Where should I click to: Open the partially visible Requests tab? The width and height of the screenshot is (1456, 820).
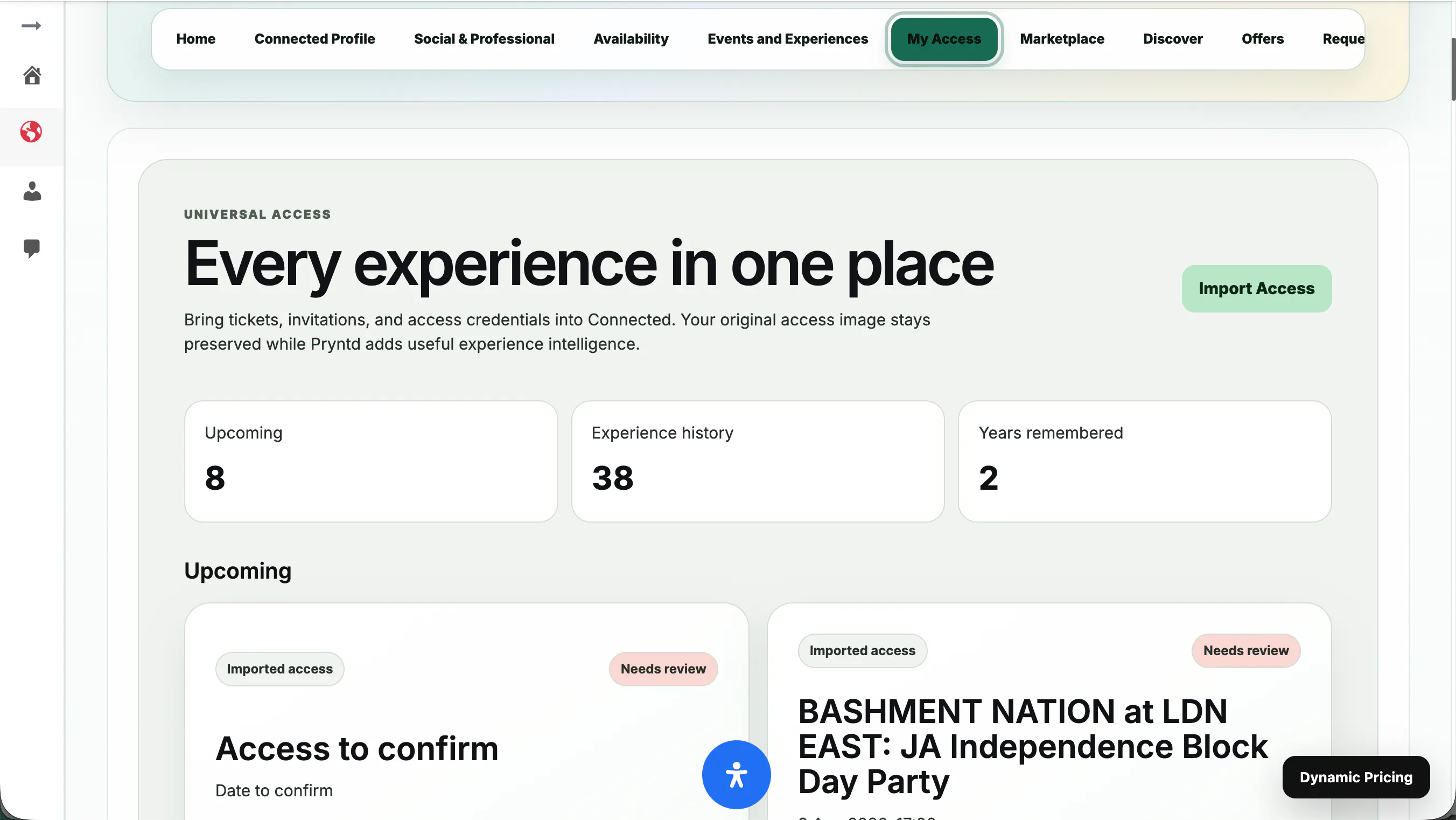1343,39
